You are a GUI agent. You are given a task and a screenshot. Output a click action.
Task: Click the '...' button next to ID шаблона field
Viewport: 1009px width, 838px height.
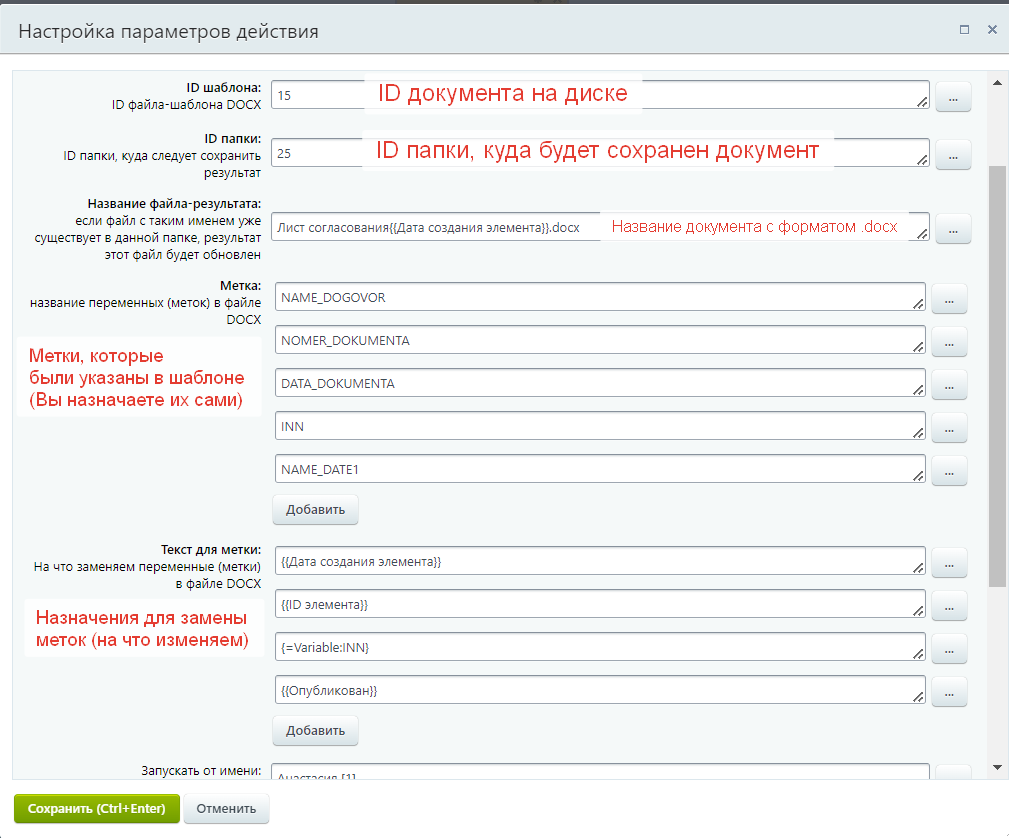tap(953, 97)
